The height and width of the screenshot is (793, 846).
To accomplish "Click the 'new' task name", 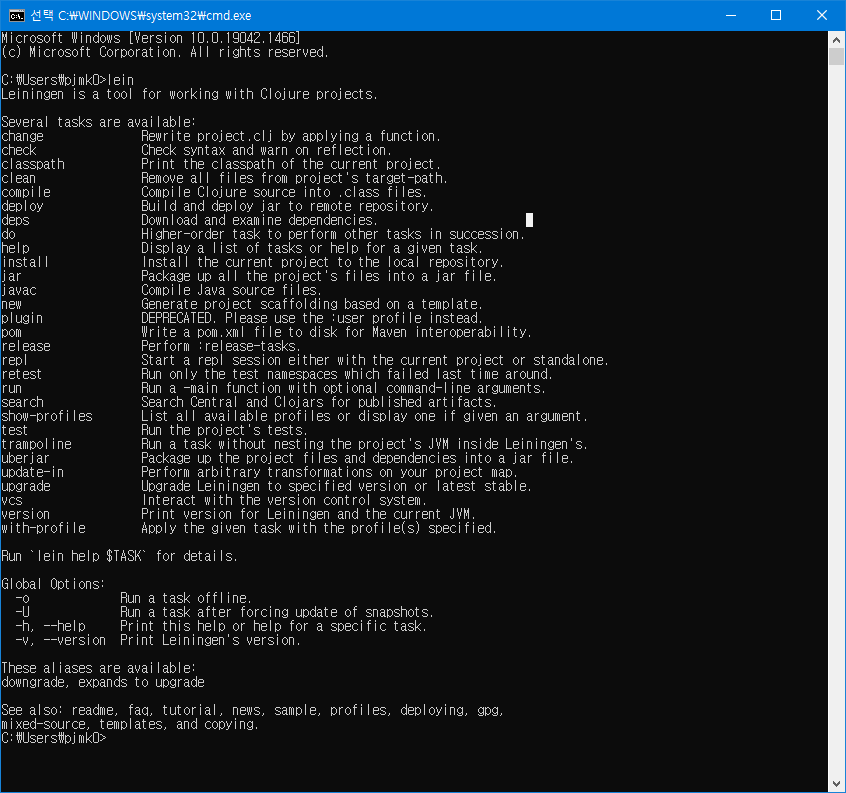I will (x=11, y=304).
